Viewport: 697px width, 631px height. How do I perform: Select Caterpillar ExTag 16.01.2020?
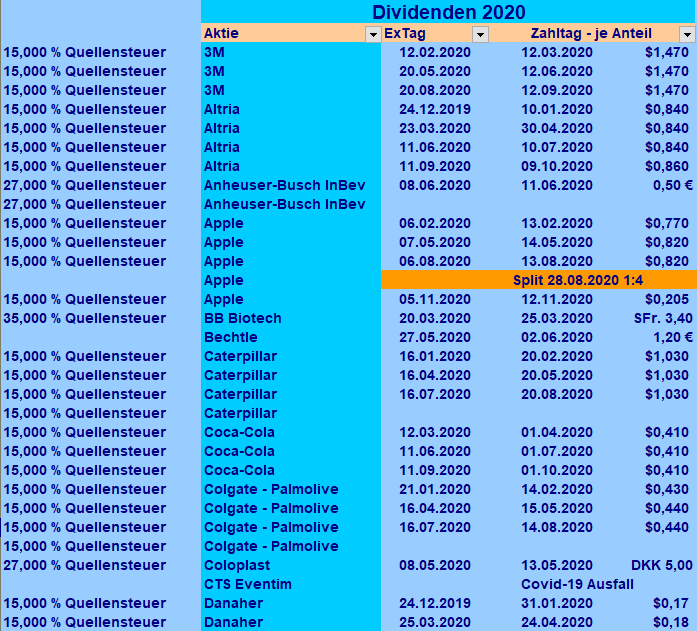coord(435,356)
